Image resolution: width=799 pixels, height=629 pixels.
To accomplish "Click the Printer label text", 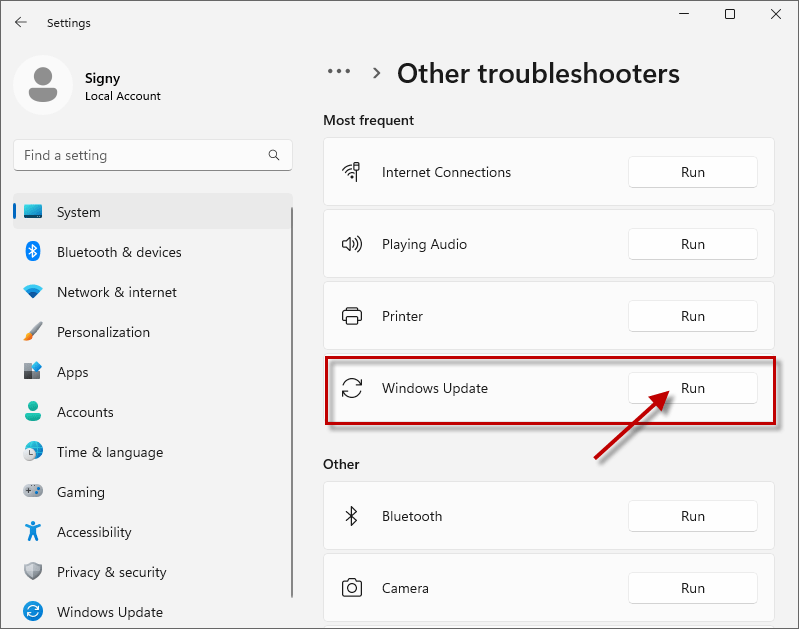I will pyautogui.click(x=403, y=317).
